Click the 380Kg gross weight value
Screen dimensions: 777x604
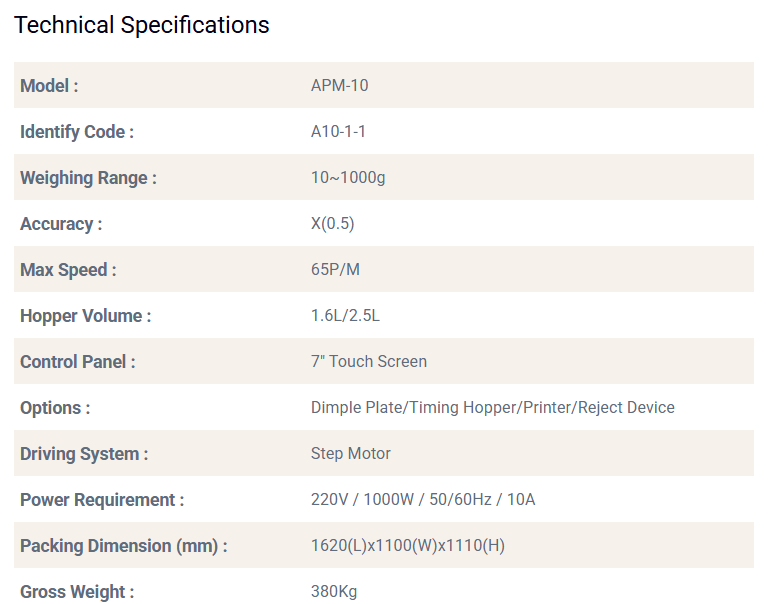(334, 592)
